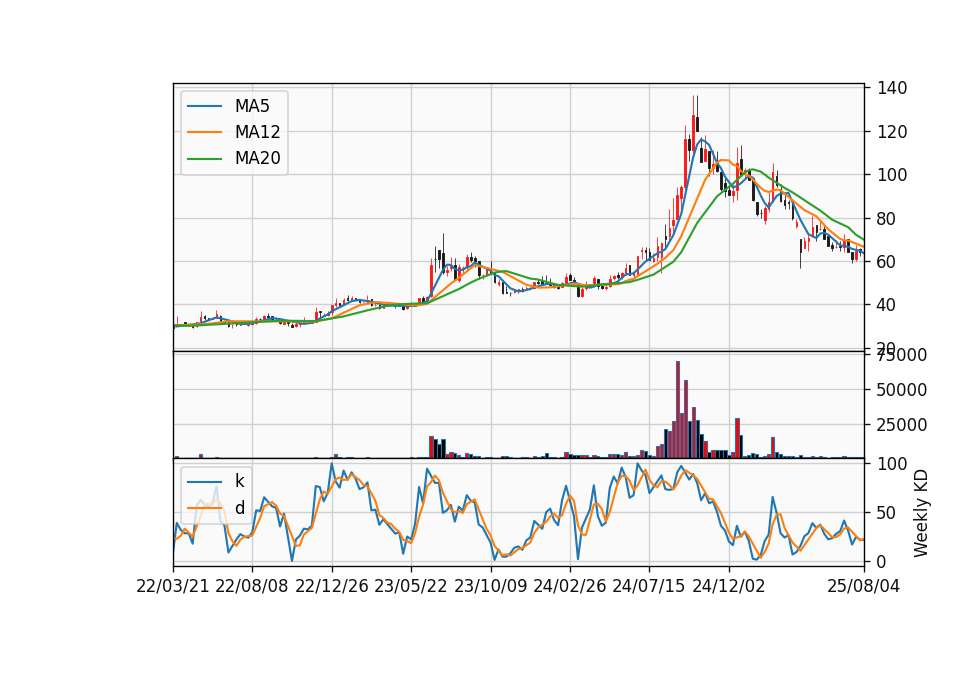
Task: Click the 50 tick on KD axis
Action: 887,513
